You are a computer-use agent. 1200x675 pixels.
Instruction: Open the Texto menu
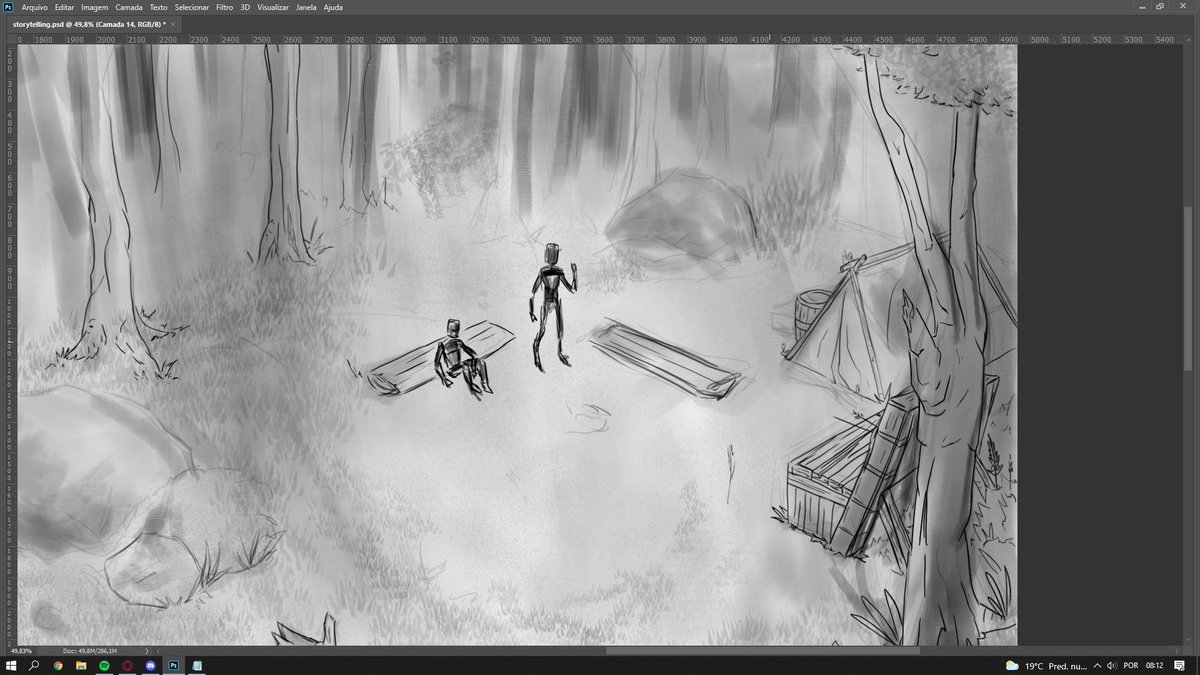pos(158,7)
